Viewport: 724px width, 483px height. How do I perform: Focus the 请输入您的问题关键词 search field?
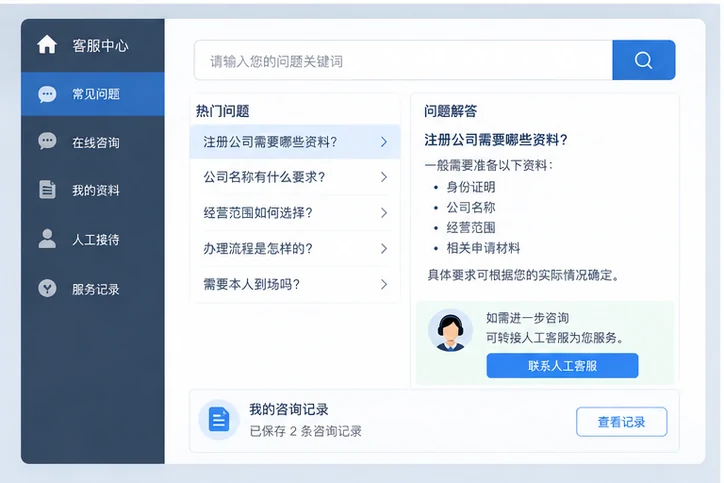[x=404, y=60]
